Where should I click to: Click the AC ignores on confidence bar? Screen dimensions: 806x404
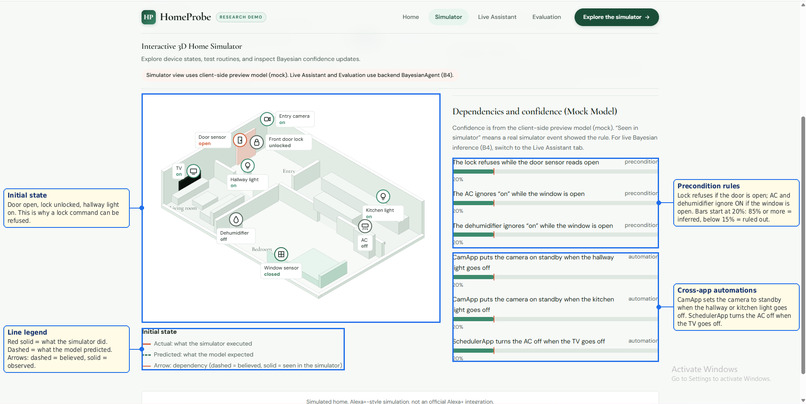click(555, 203)
